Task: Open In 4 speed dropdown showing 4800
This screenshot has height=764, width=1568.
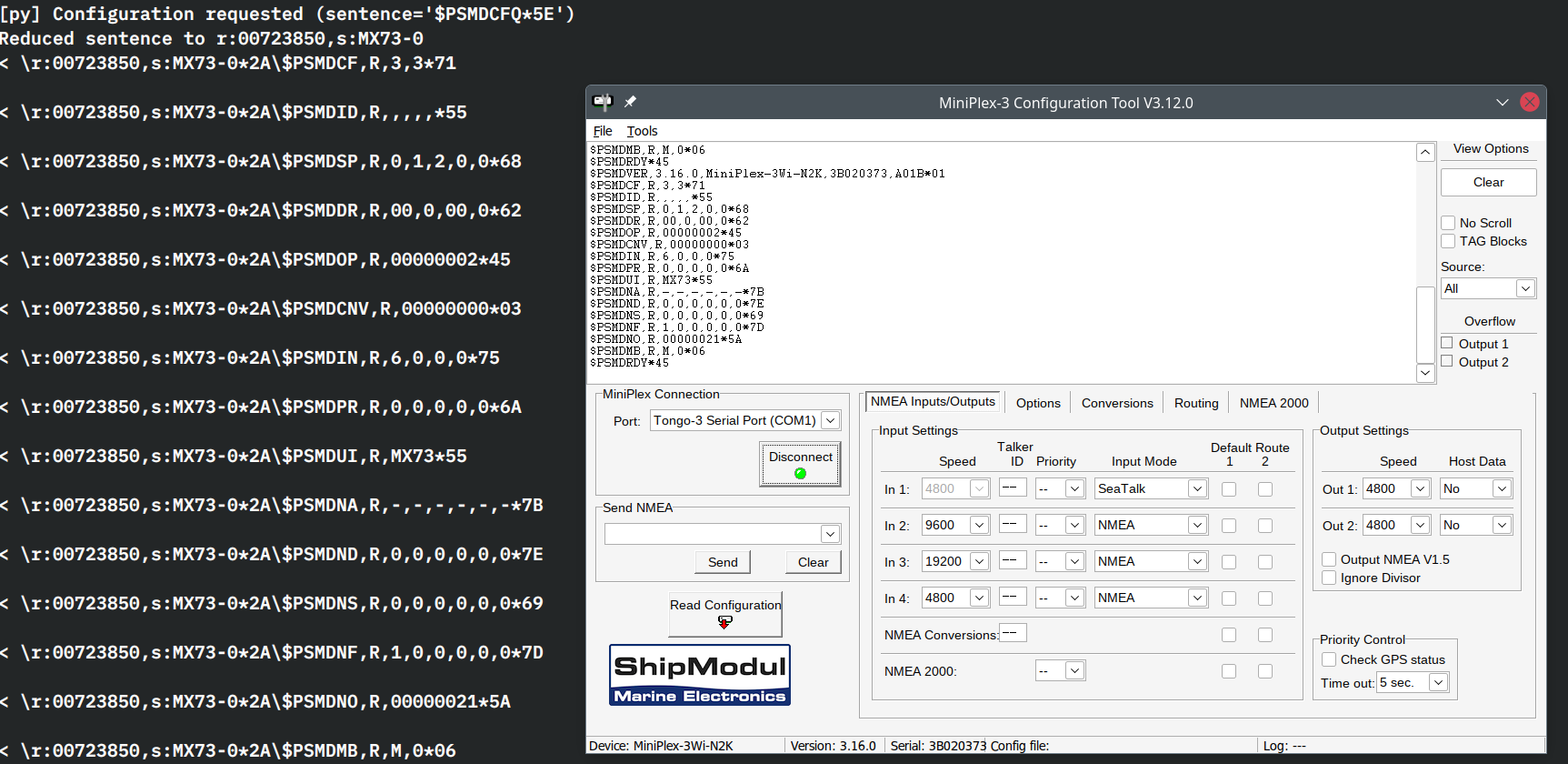Action: (x=956, y=598)
